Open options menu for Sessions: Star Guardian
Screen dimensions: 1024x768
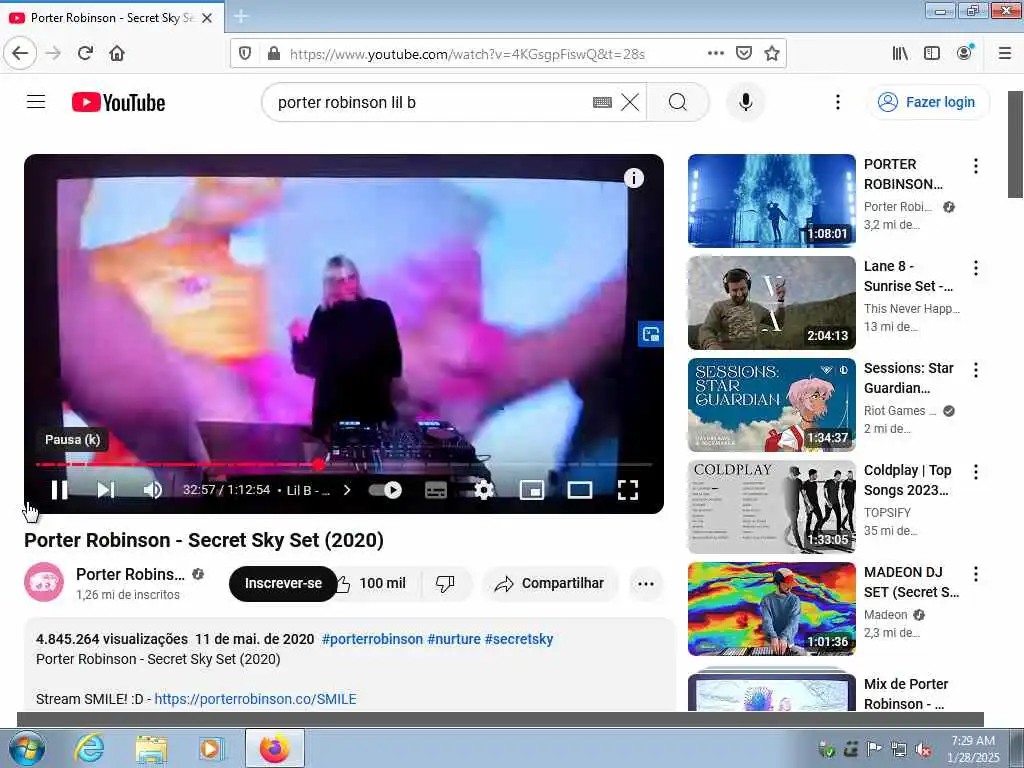tap(976, 370)
